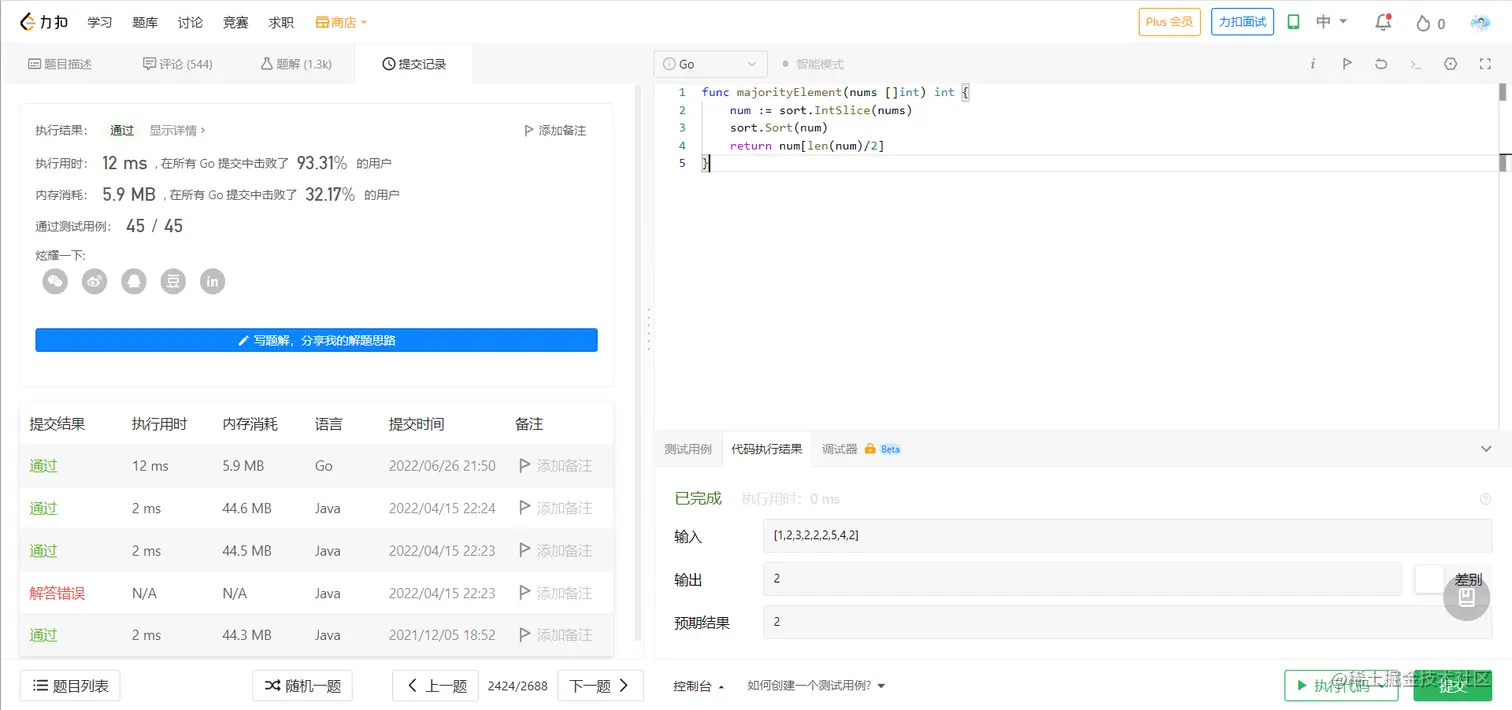Collapse the console panel chevron

1486,449
